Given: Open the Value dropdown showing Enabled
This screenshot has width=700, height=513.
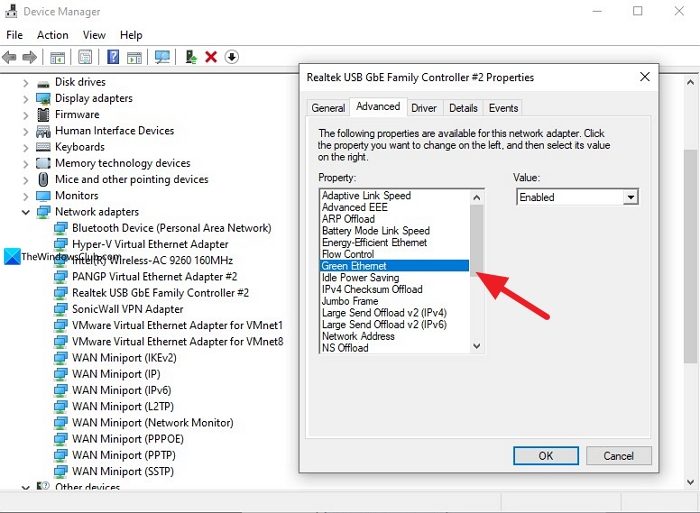Looking at the screenshot, I should click(x=630, y=197).
